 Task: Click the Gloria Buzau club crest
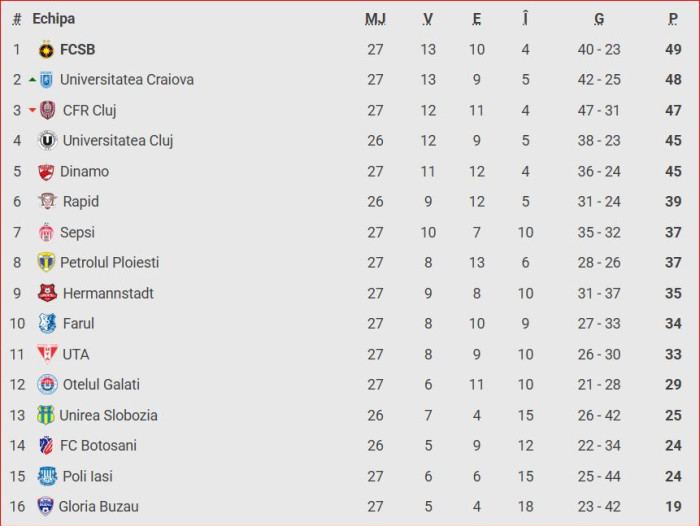46,507
